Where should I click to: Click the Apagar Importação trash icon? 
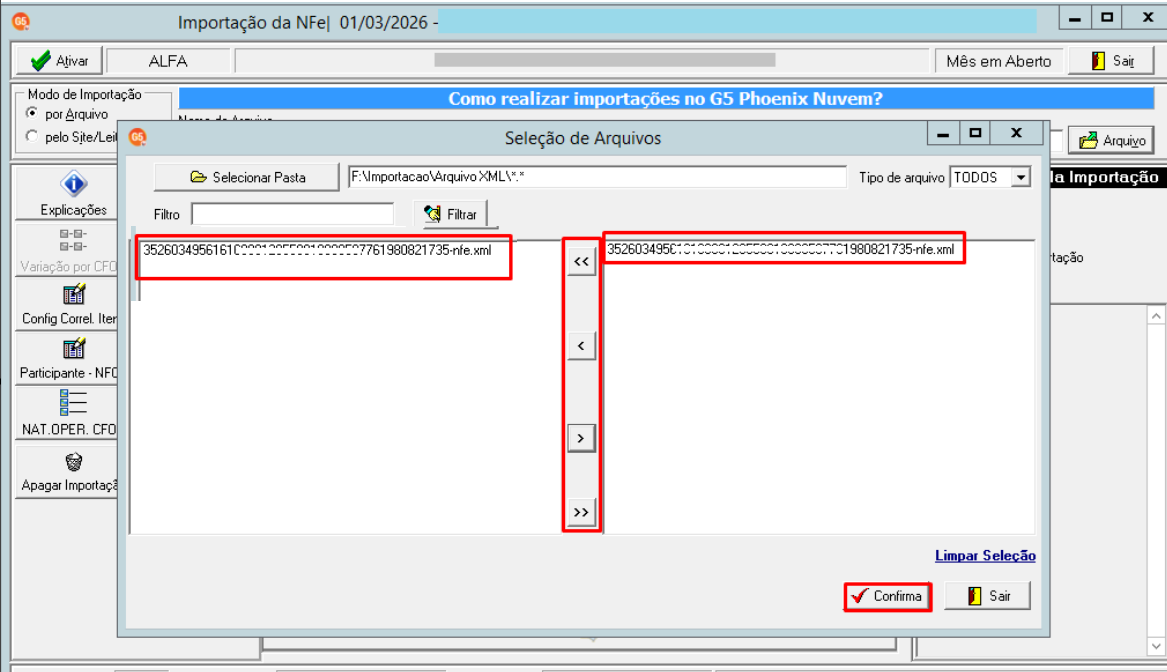(x=74, y=462)
